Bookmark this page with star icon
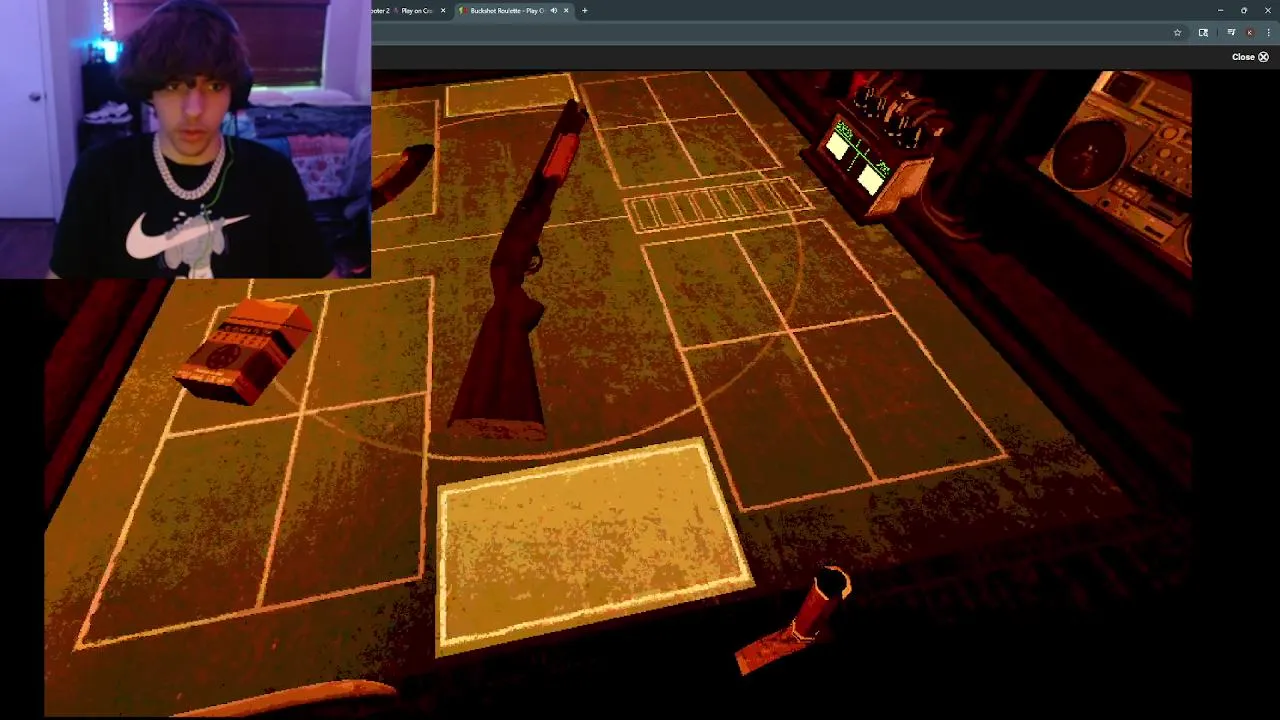 point(1177,33)
